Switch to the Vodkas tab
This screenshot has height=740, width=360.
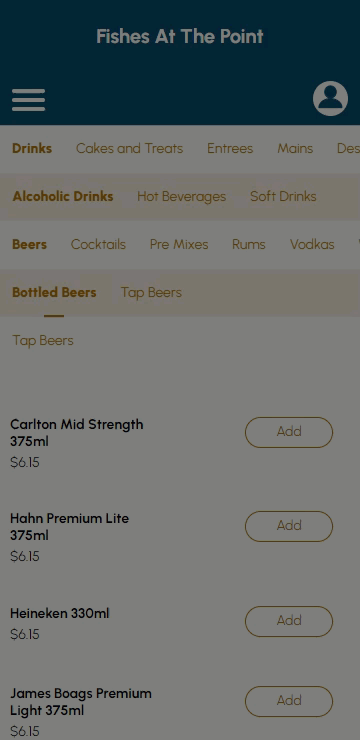[x=312, y=244]
